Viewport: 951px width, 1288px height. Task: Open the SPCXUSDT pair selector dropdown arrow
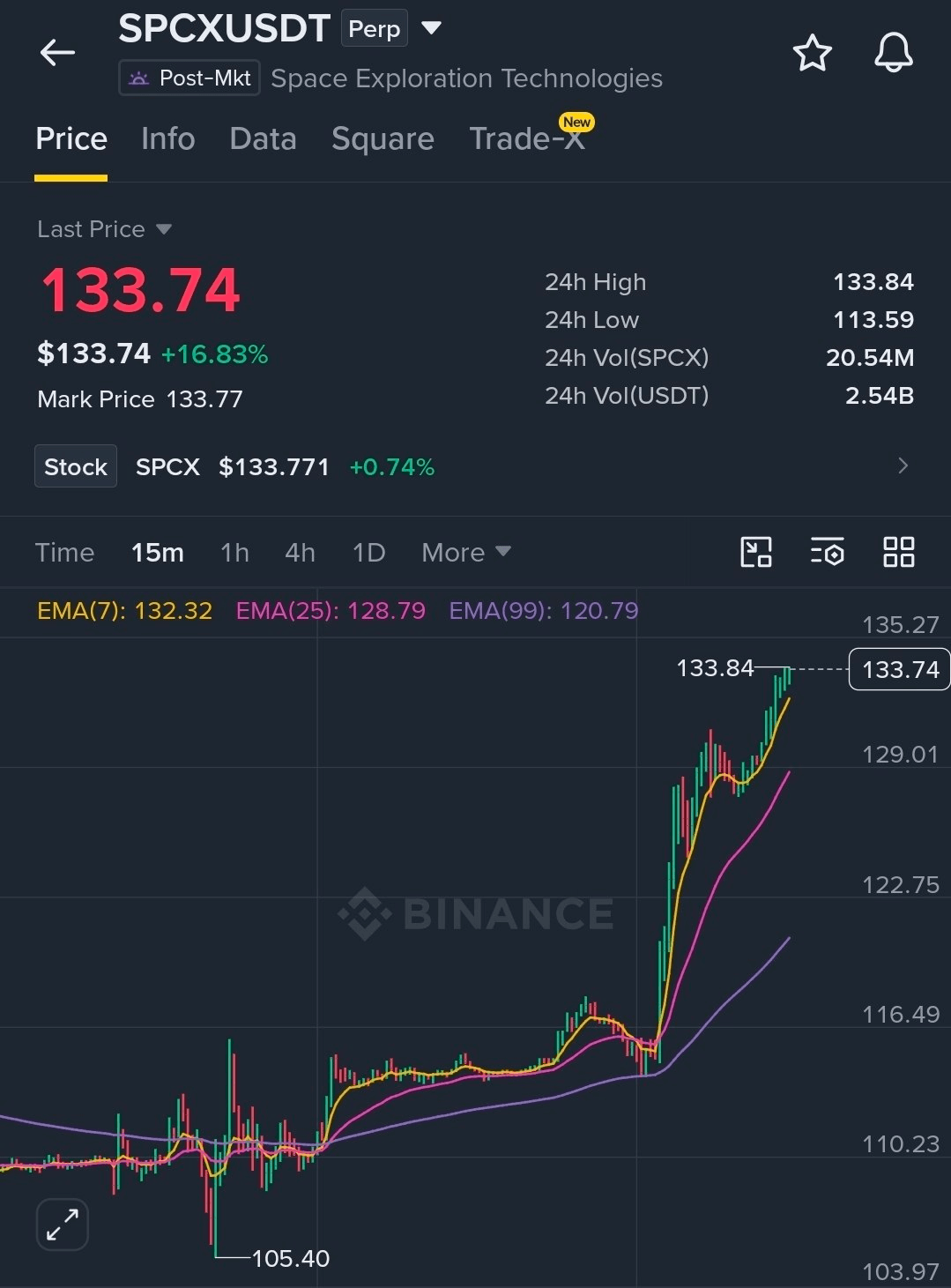(431, 28)
